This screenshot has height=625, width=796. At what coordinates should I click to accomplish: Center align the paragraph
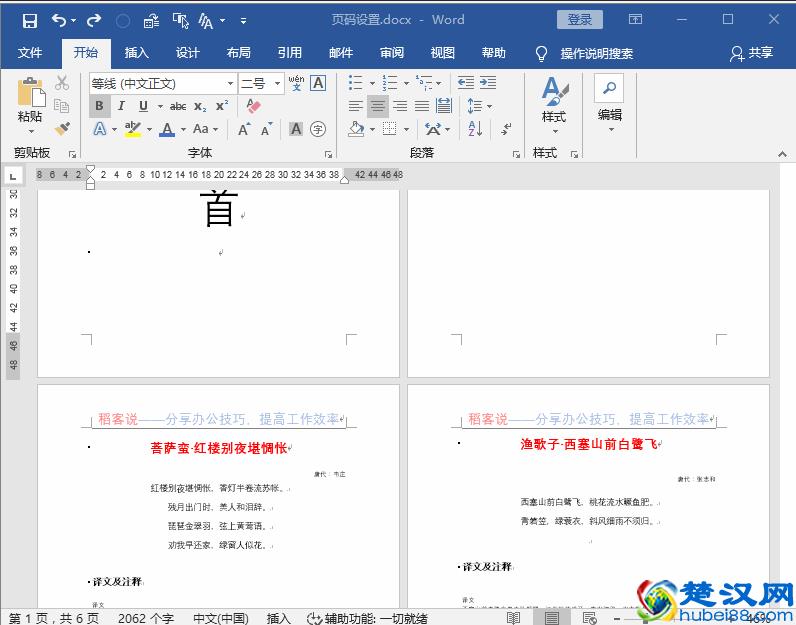[x=378, y=106]
